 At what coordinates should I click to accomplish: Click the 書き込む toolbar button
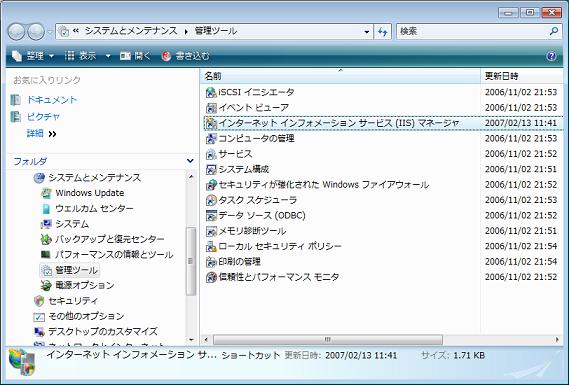click(185, 56)
